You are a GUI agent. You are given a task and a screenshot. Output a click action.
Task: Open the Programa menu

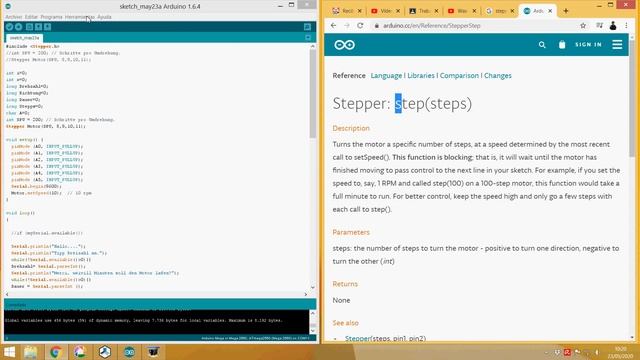click(x=51, y=17)
